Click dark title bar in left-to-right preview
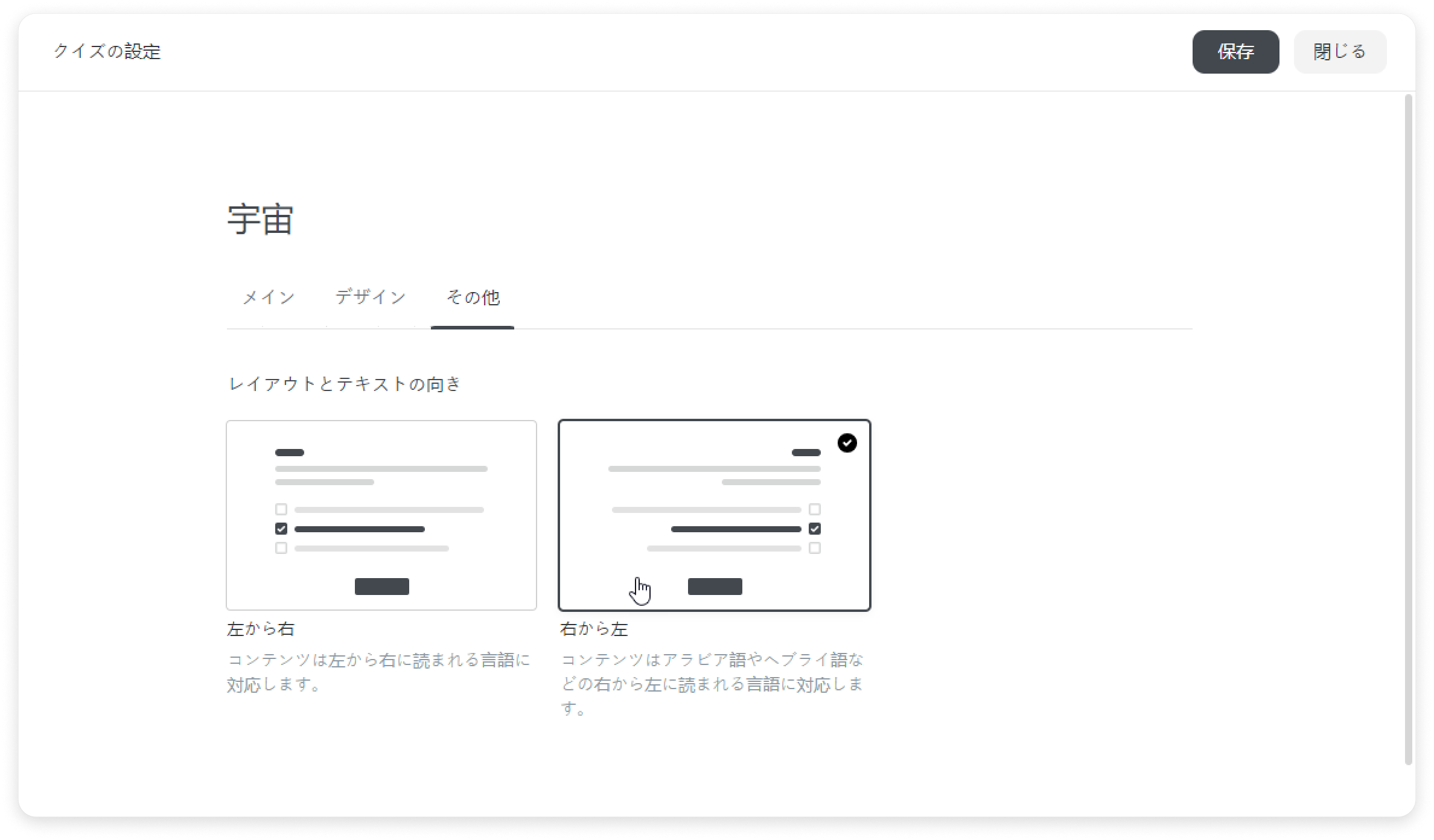Screen dimensions: 1434x840 290,453
